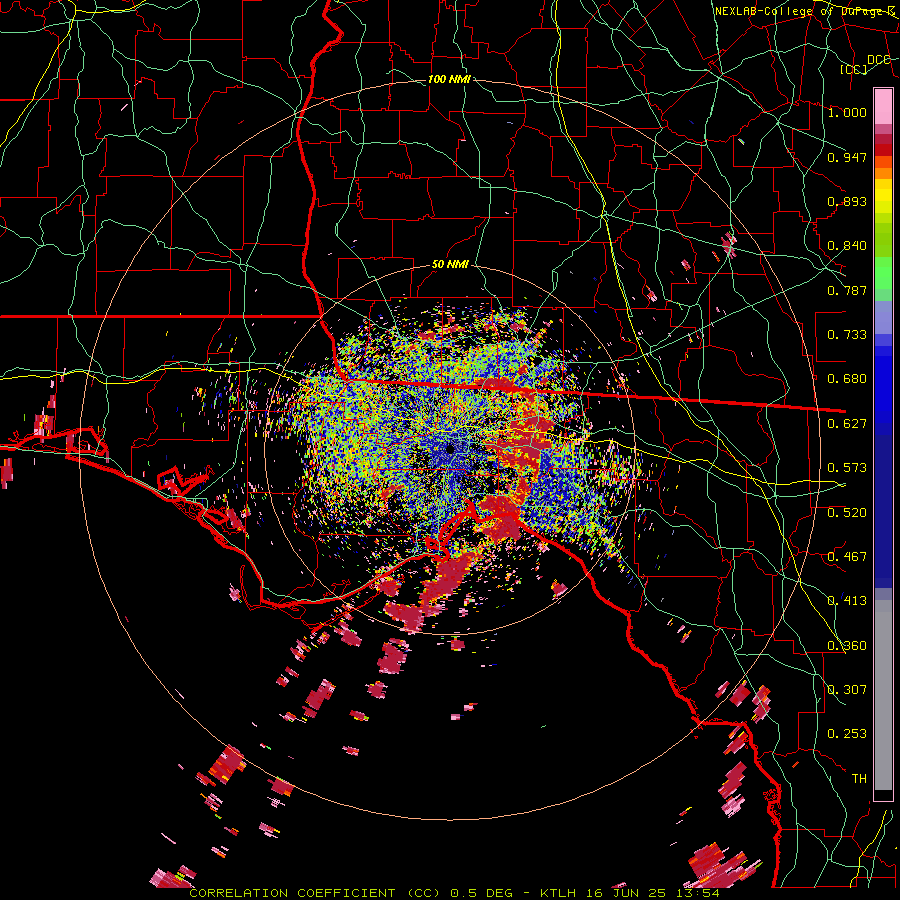Pick the pink color at colorbar top
The image size is (900, 900).
coord(883,106)
